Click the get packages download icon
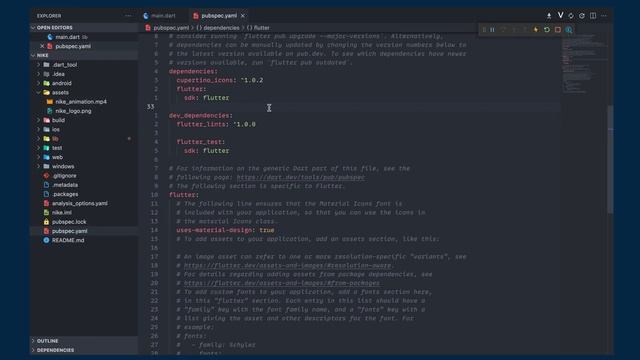 [549, 16]
